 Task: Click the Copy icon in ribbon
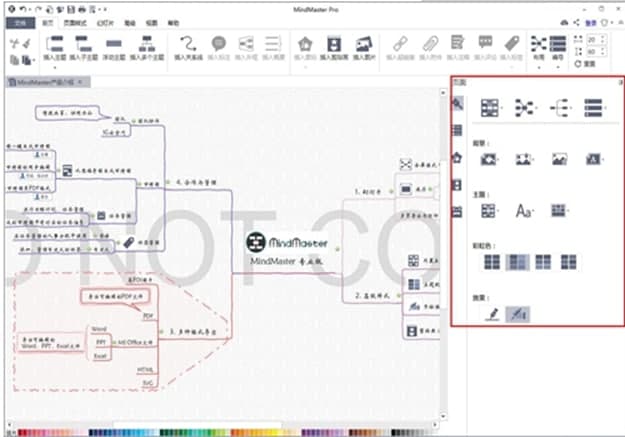[14, 60]
